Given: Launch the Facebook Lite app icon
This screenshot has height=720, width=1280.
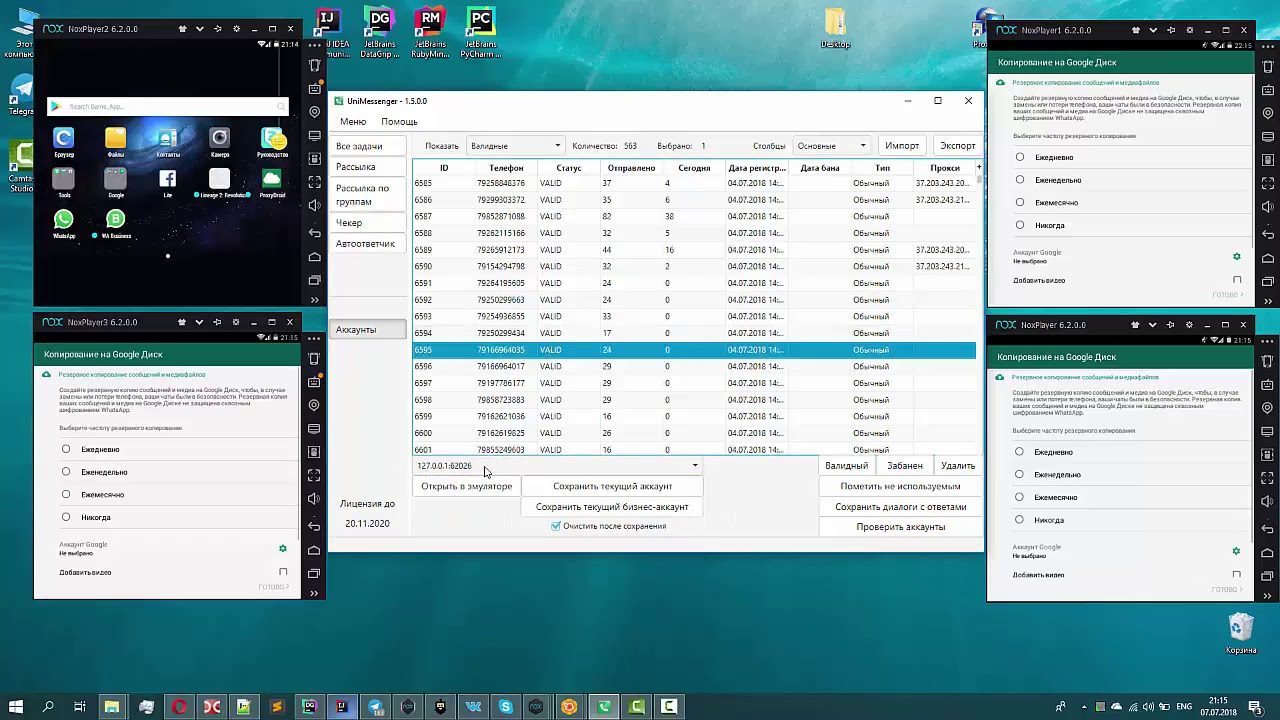Looking at the screenshot, I should (168, 179).
